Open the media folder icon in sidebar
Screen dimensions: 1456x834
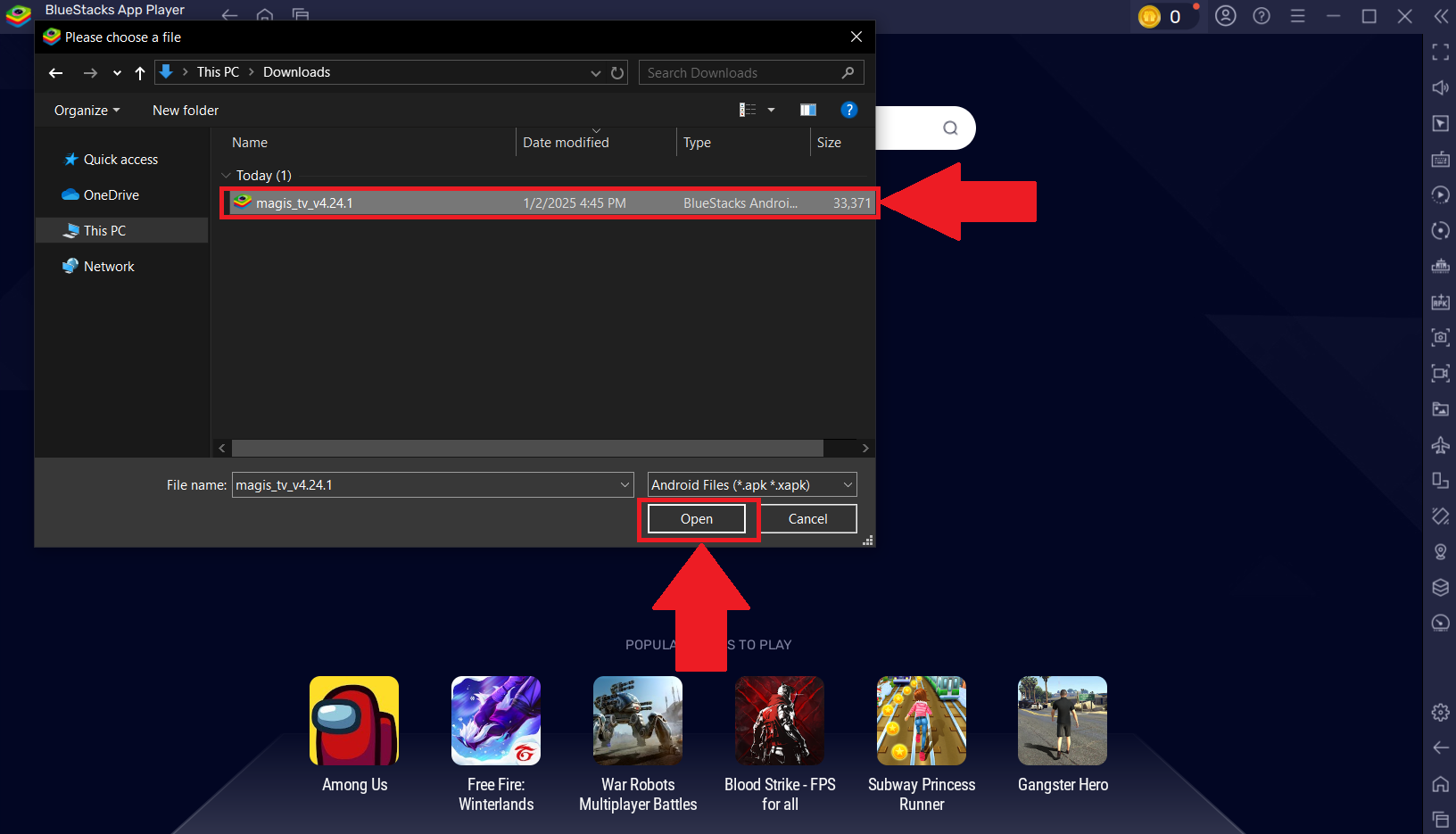[x=1440, y=409]
